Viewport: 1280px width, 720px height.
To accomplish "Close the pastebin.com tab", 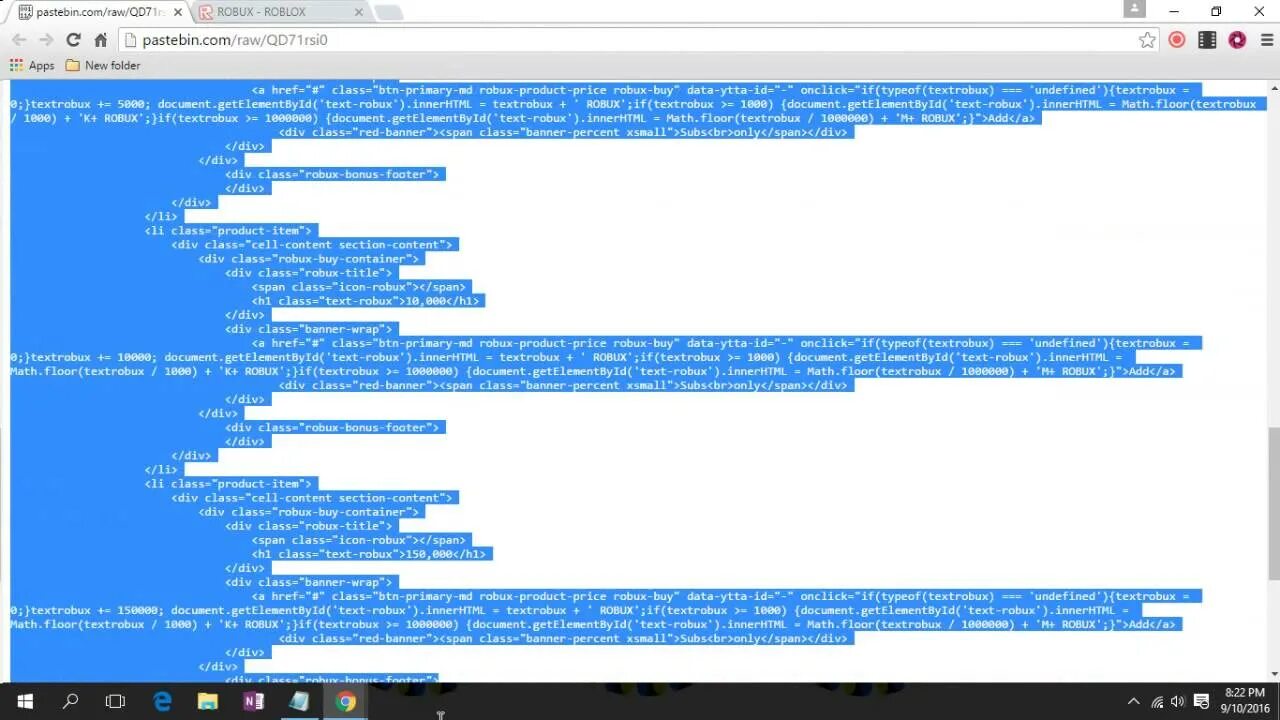I will coord(178,12).
